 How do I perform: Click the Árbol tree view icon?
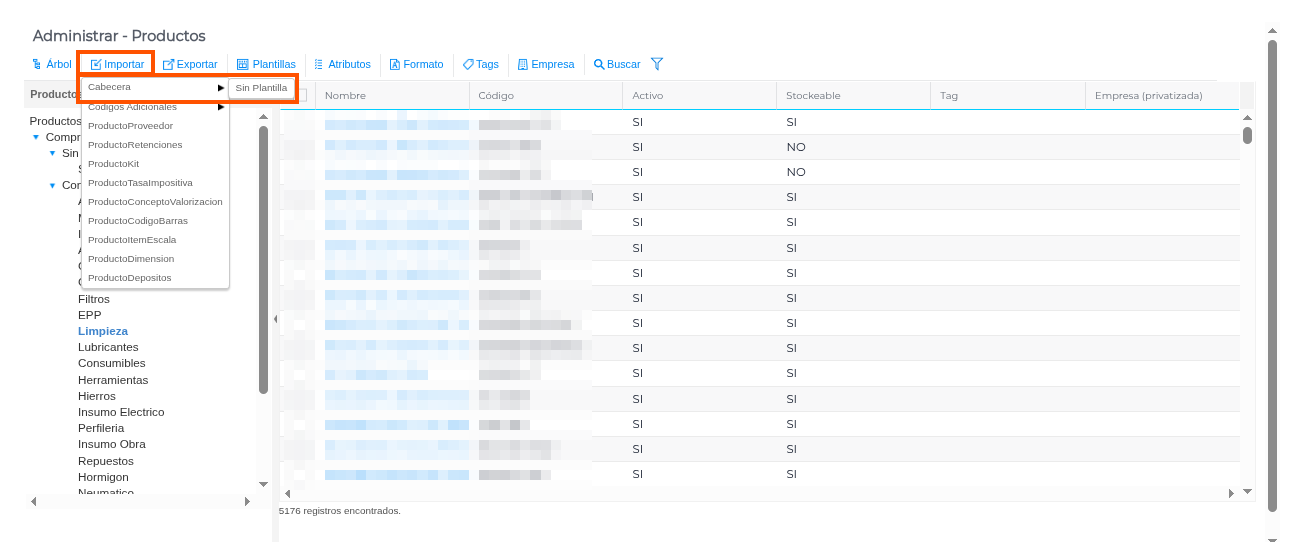tap(37, 64)
